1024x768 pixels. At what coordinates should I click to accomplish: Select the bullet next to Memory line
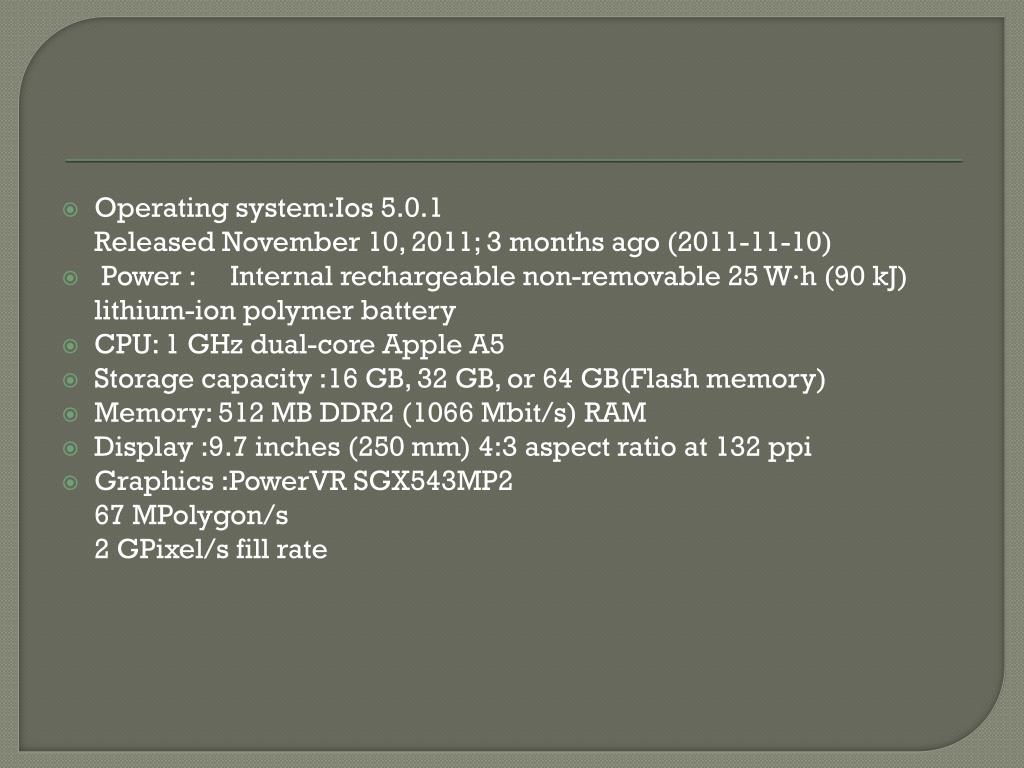(71, 415)
